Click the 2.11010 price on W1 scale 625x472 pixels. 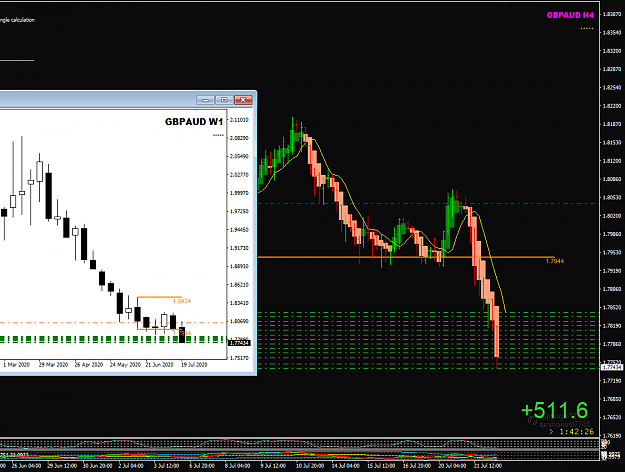[239, 120]
